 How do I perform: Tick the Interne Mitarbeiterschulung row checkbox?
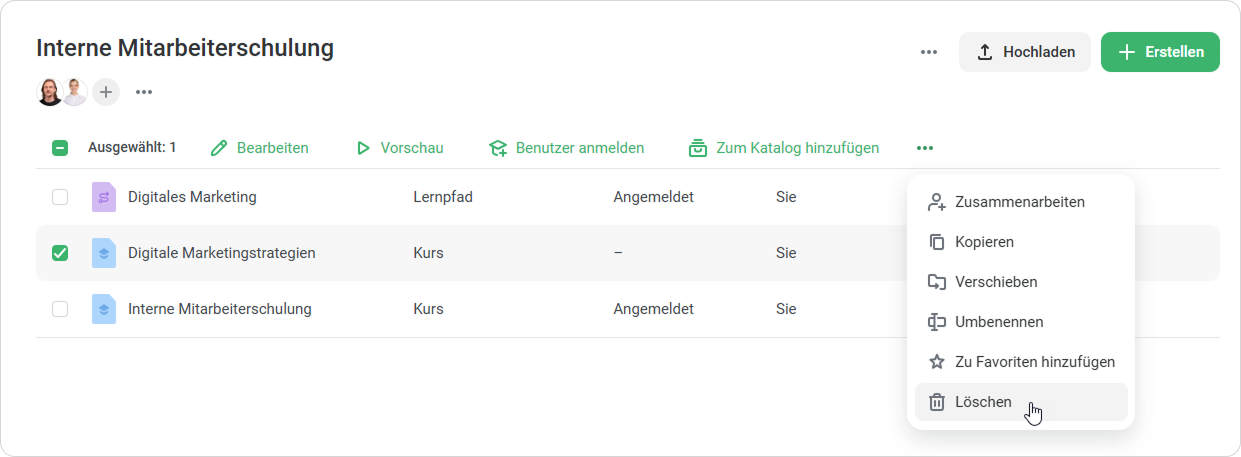point(60,309)
